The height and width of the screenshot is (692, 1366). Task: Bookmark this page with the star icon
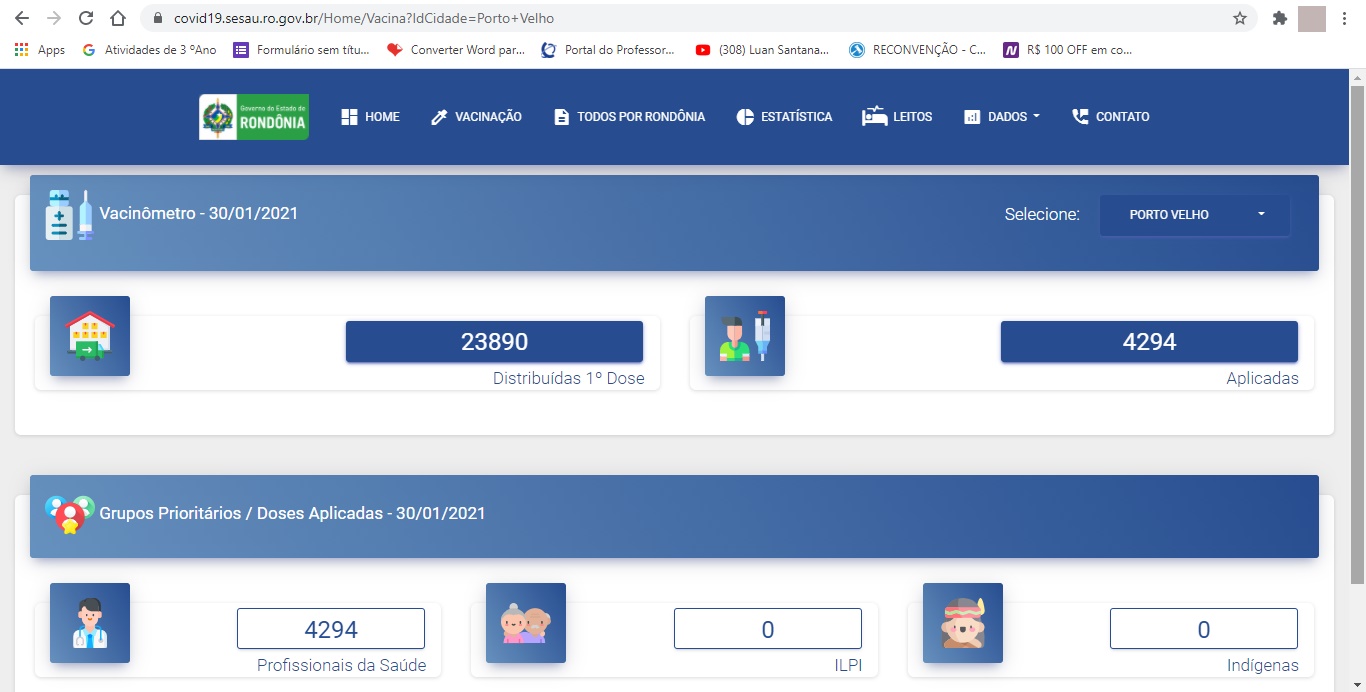pyautogui.click(x=1240, y=18)
